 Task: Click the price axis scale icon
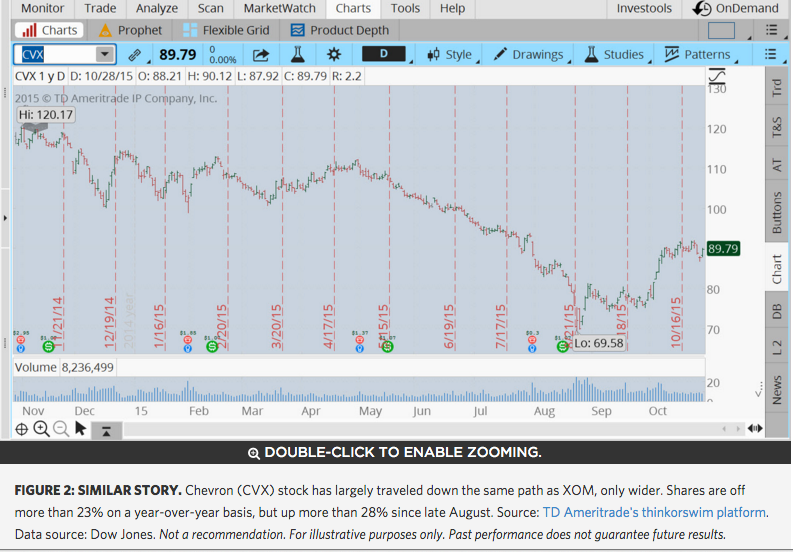tap(717, 77)
